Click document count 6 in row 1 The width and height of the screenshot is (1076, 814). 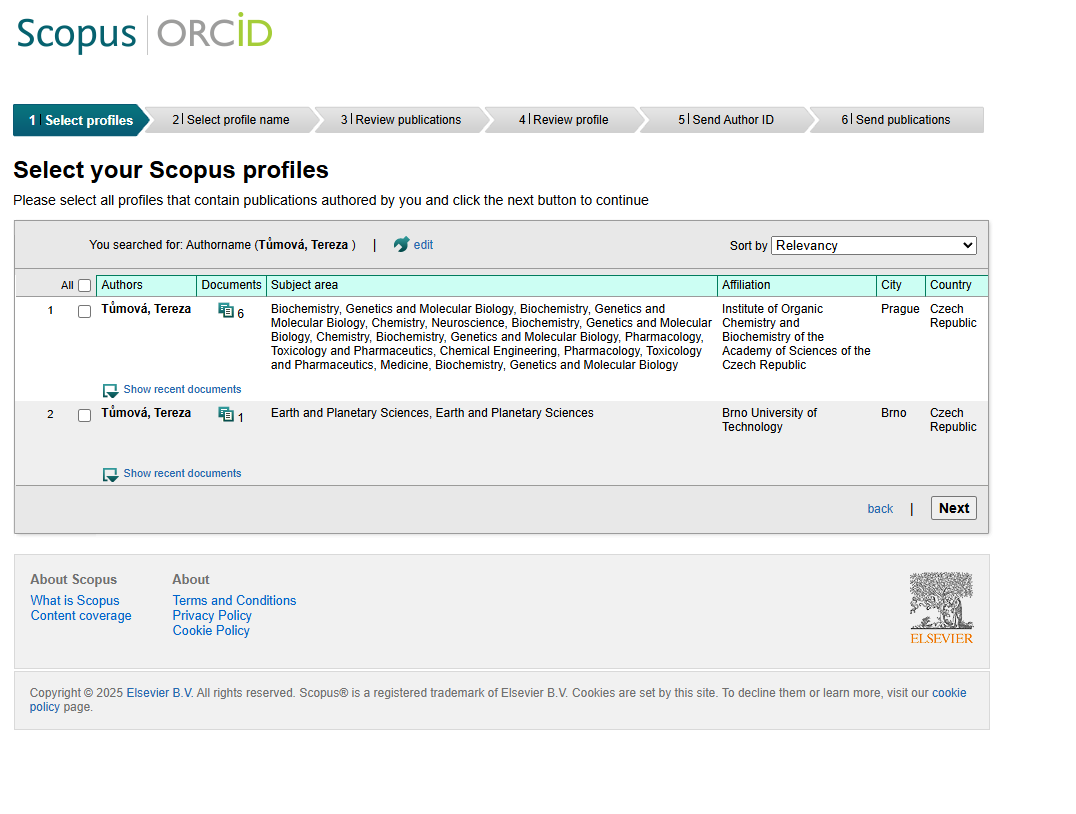point(241,314)
